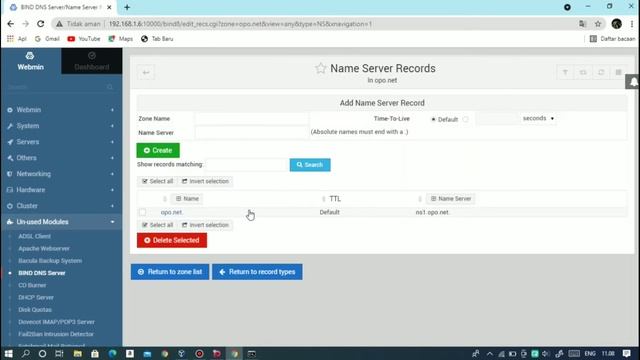Open a new browser tab
Image resolution: width=640 pixels, height=360 pixels.
pyautogui.click(x=127, y=7)
